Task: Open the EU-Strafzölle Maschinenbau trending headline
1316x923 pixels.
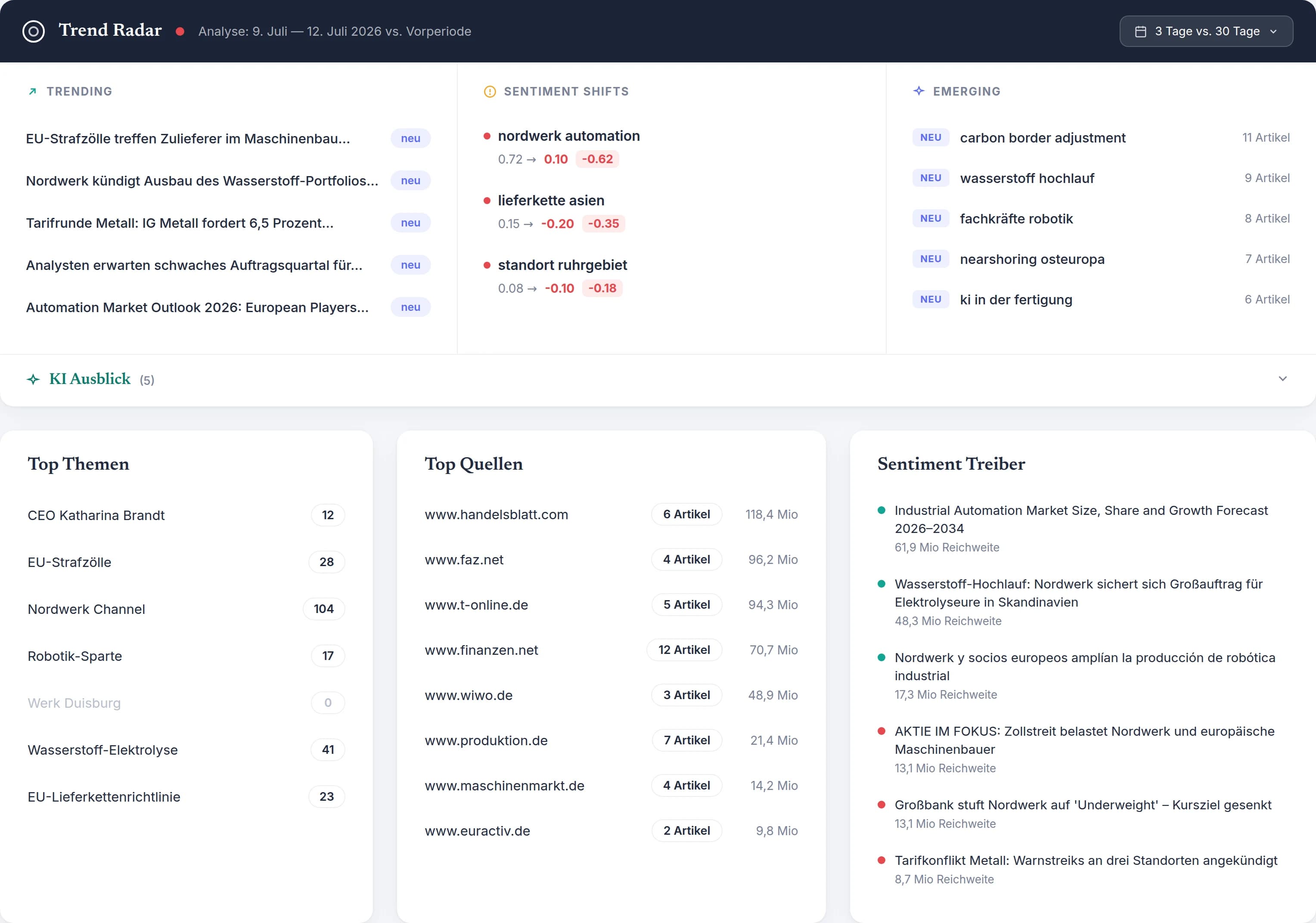Action: coord(188,139)
